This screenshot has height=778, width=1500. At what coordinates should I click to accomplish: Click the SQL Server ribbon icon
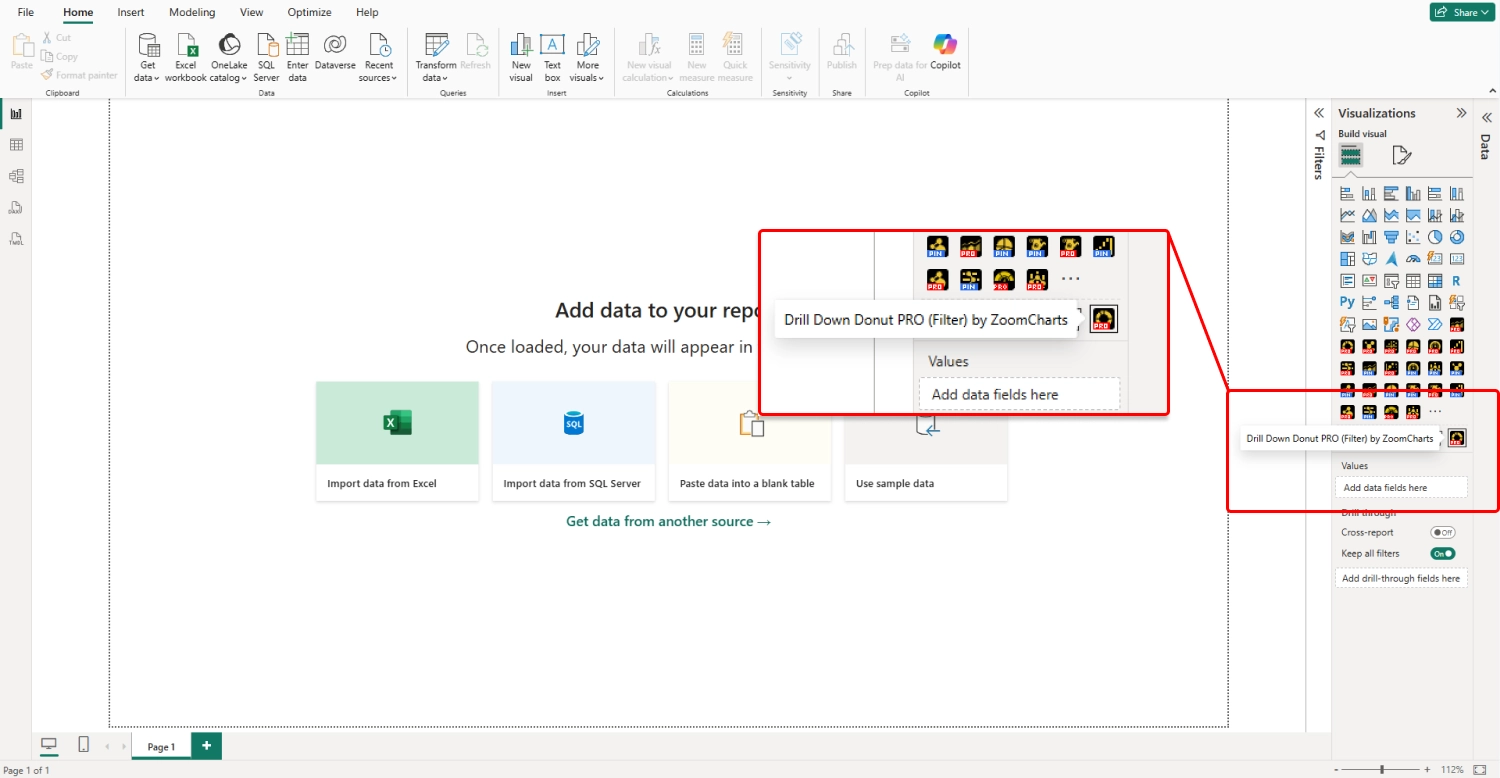tap(266, 57)
